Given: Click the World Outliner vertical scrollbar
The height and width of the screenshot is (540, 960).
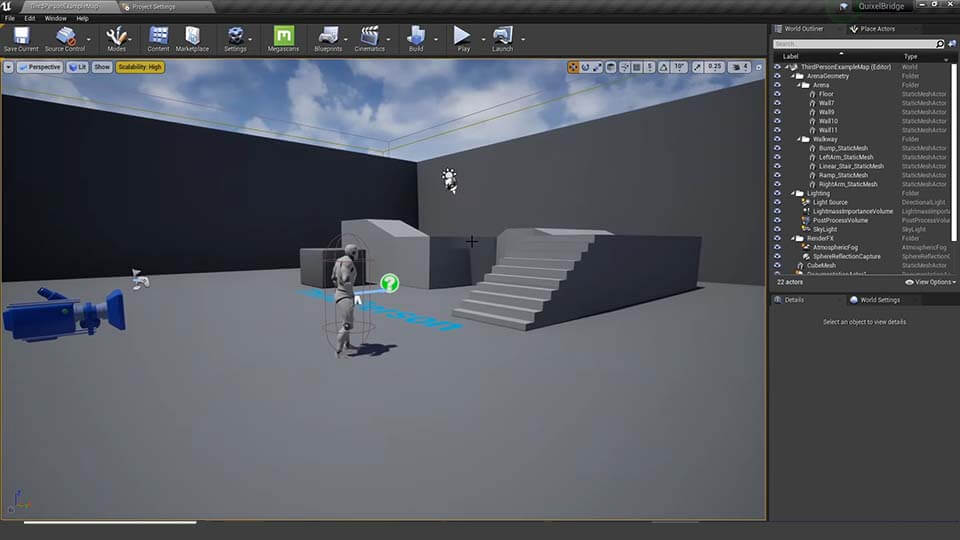Looking at the screenshot, I should click(953, 150).
